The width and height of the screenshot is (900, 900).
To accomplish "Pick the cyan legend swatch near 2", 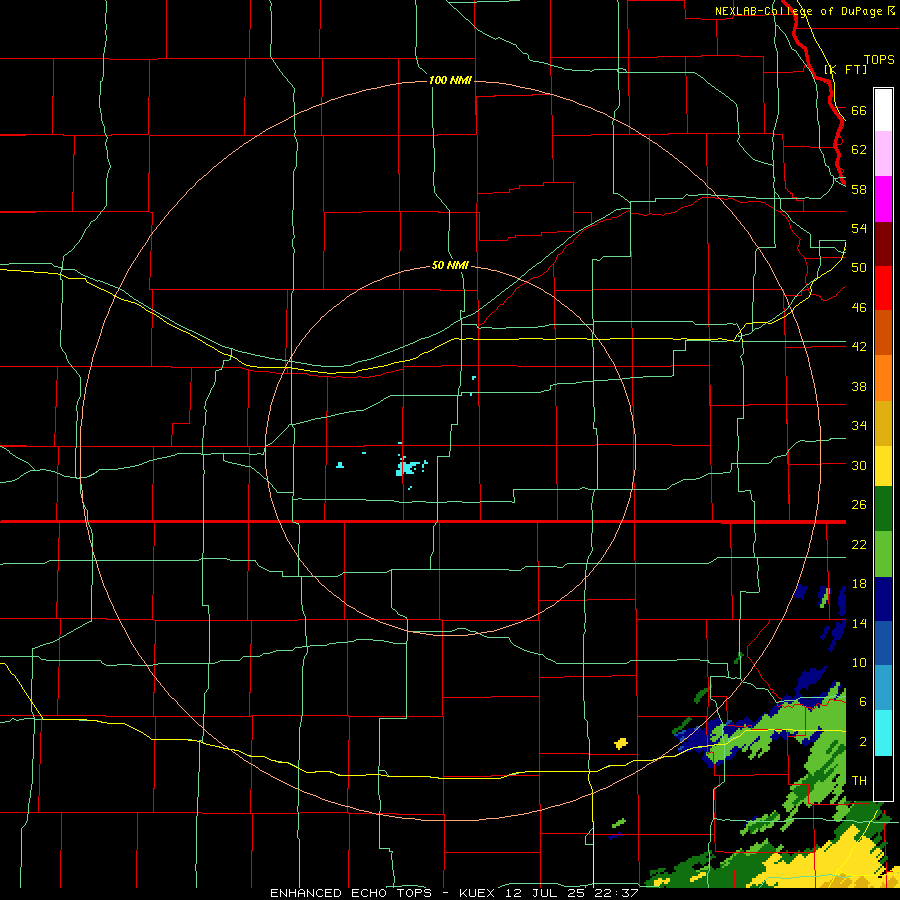I will pos(883,733).
